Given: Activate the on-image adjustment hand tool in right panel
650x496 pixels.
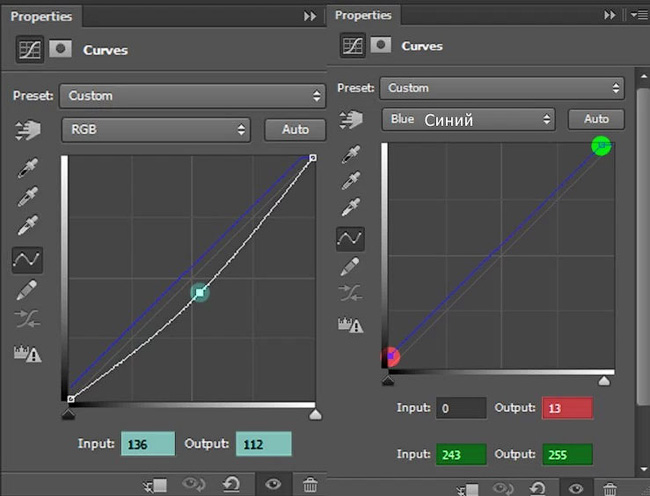Looking at the screenshot, I should click(x=351, y=119).
